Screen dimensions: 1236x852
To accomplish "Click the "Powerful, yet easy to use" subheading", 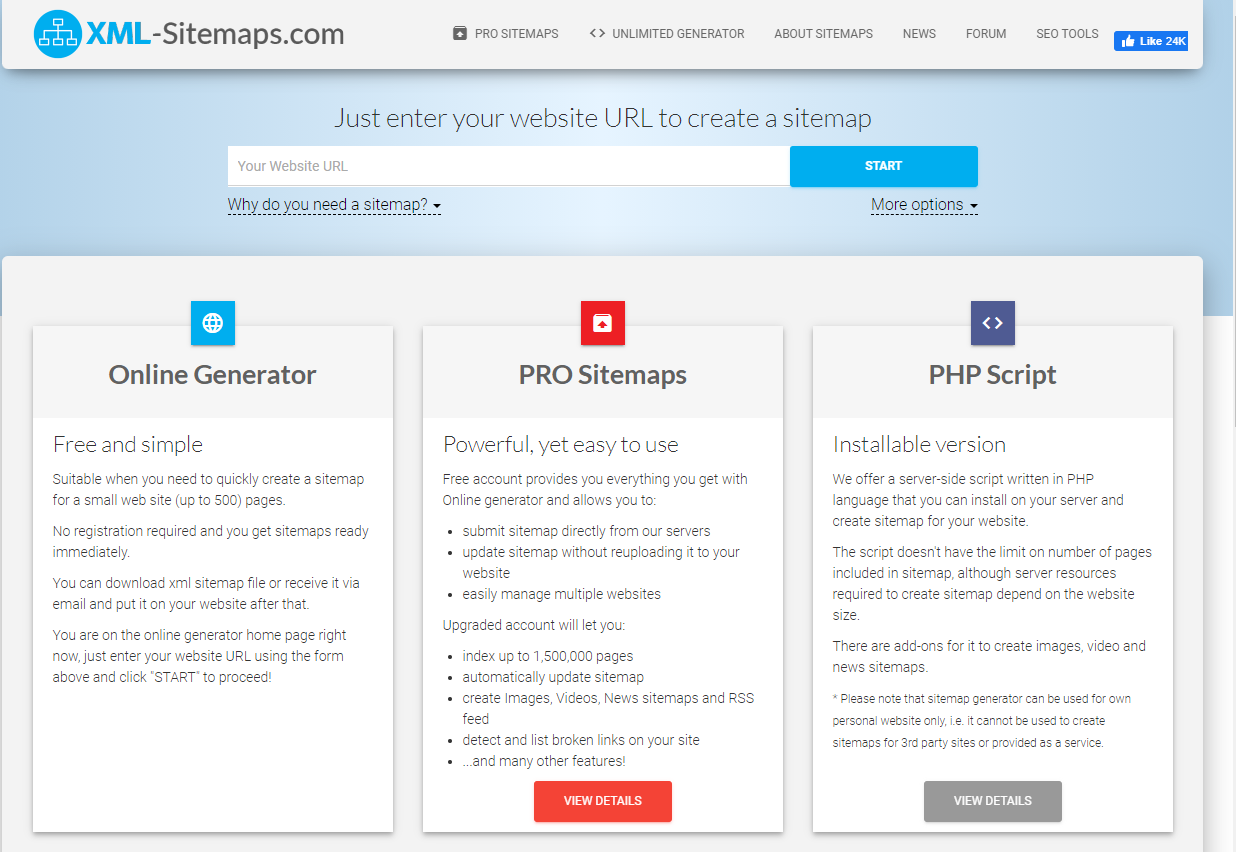I will 561,445.
